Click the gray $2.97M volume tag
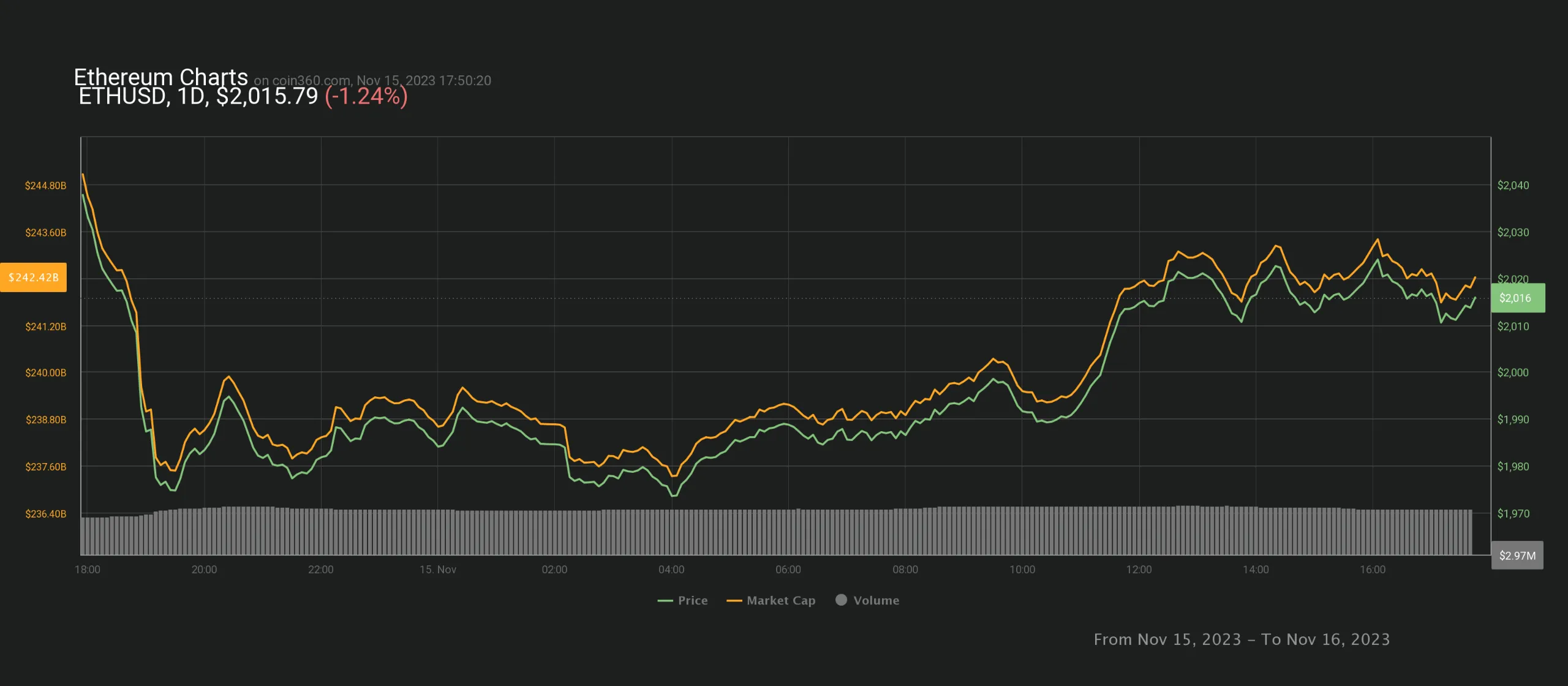This screenshot has width=1568, height=686. (1517, 556)
